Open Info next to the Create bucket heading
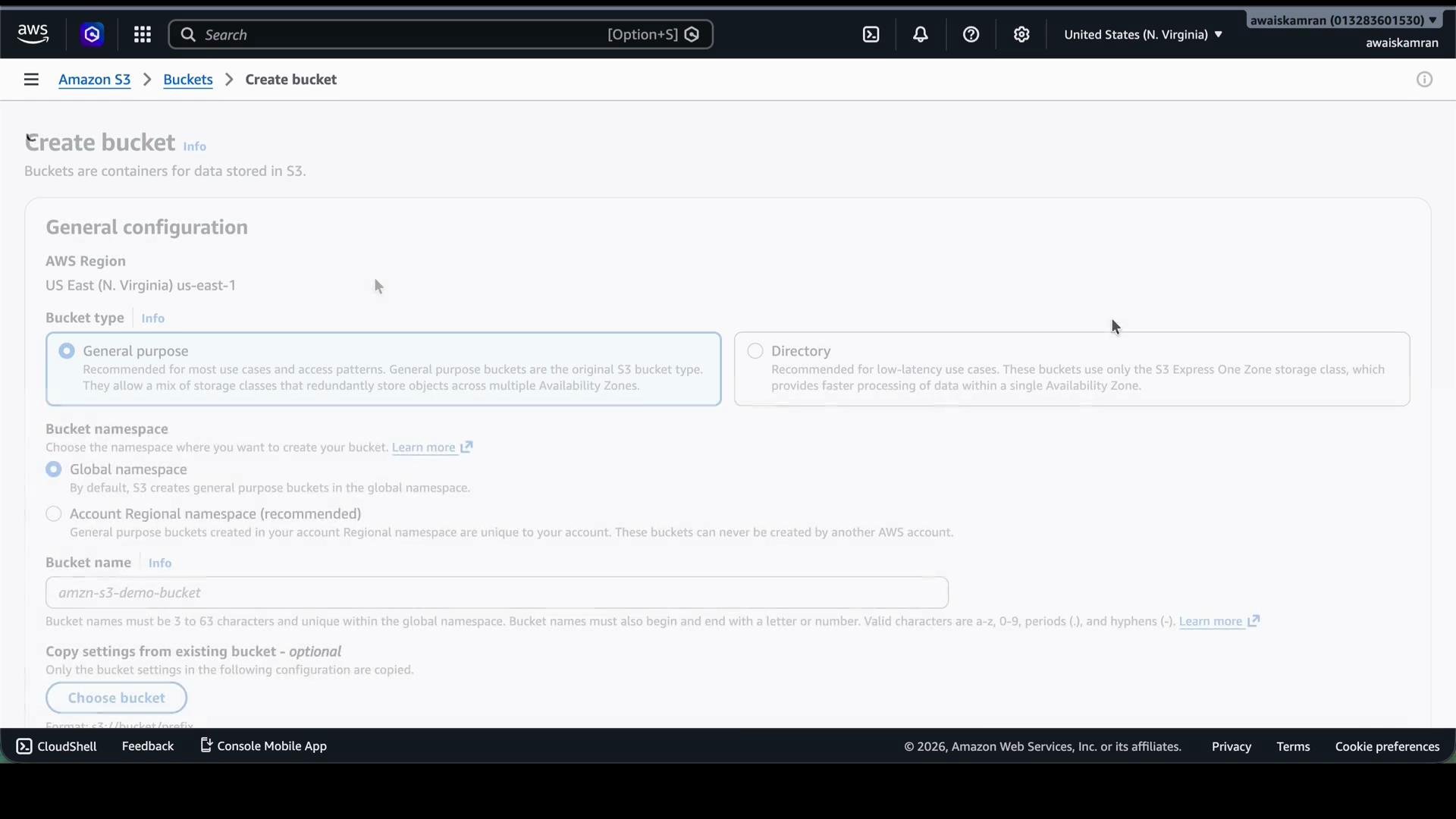Image resolution: width=1456 pixels, height=819 pixels. point(195,146)
